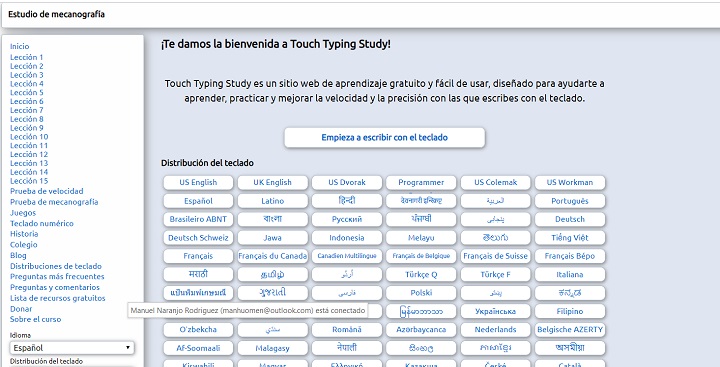The width and height of the screenshot is (720, 367).
Task: Open Lección 15
Action: (x=29, y=181)
